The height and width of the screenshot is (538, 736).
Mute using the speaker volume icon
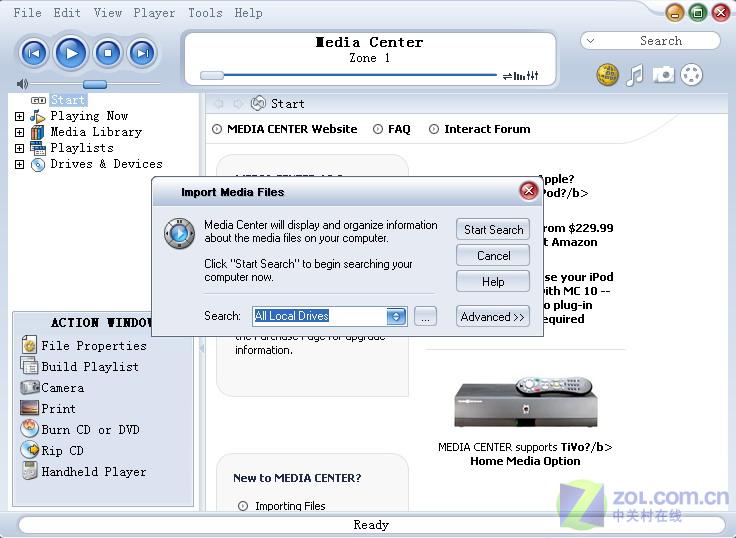point(22,84)
